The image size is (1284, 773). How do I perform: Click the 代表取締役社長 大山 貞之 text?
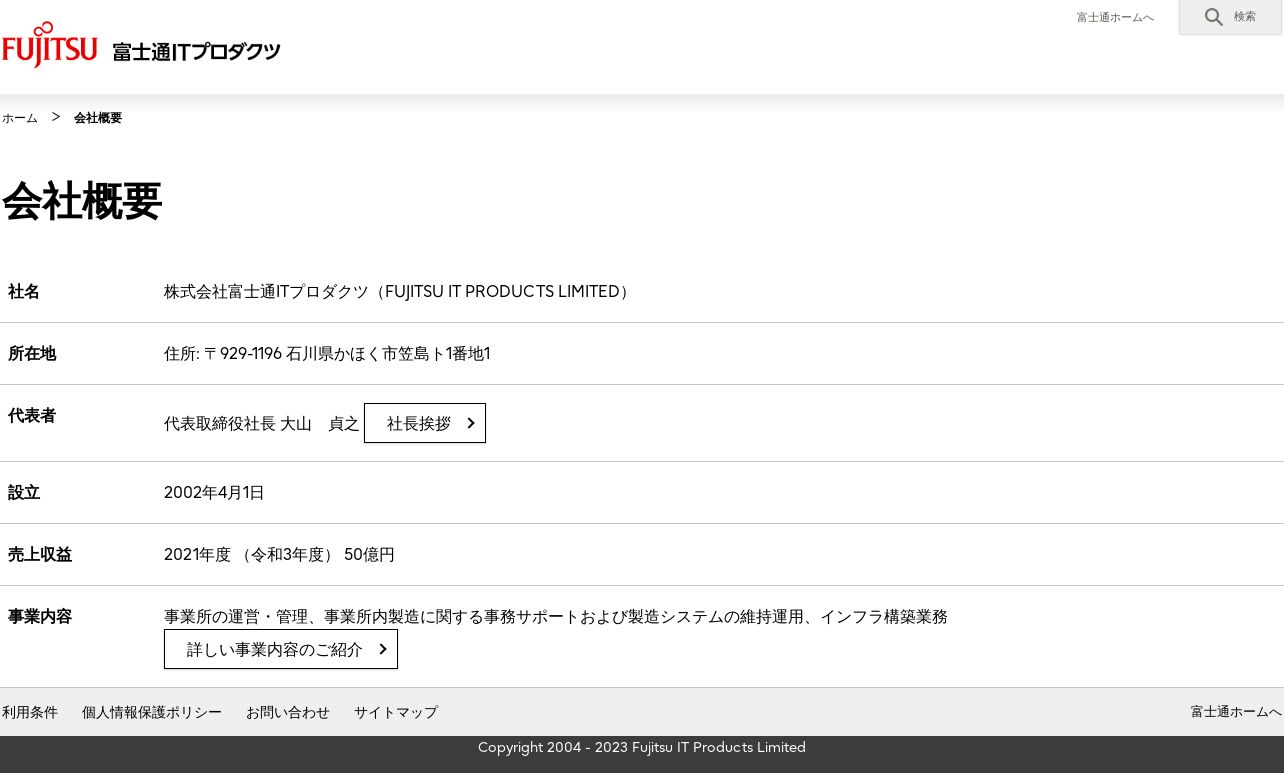pyautogui.click(x=262, y=424)
